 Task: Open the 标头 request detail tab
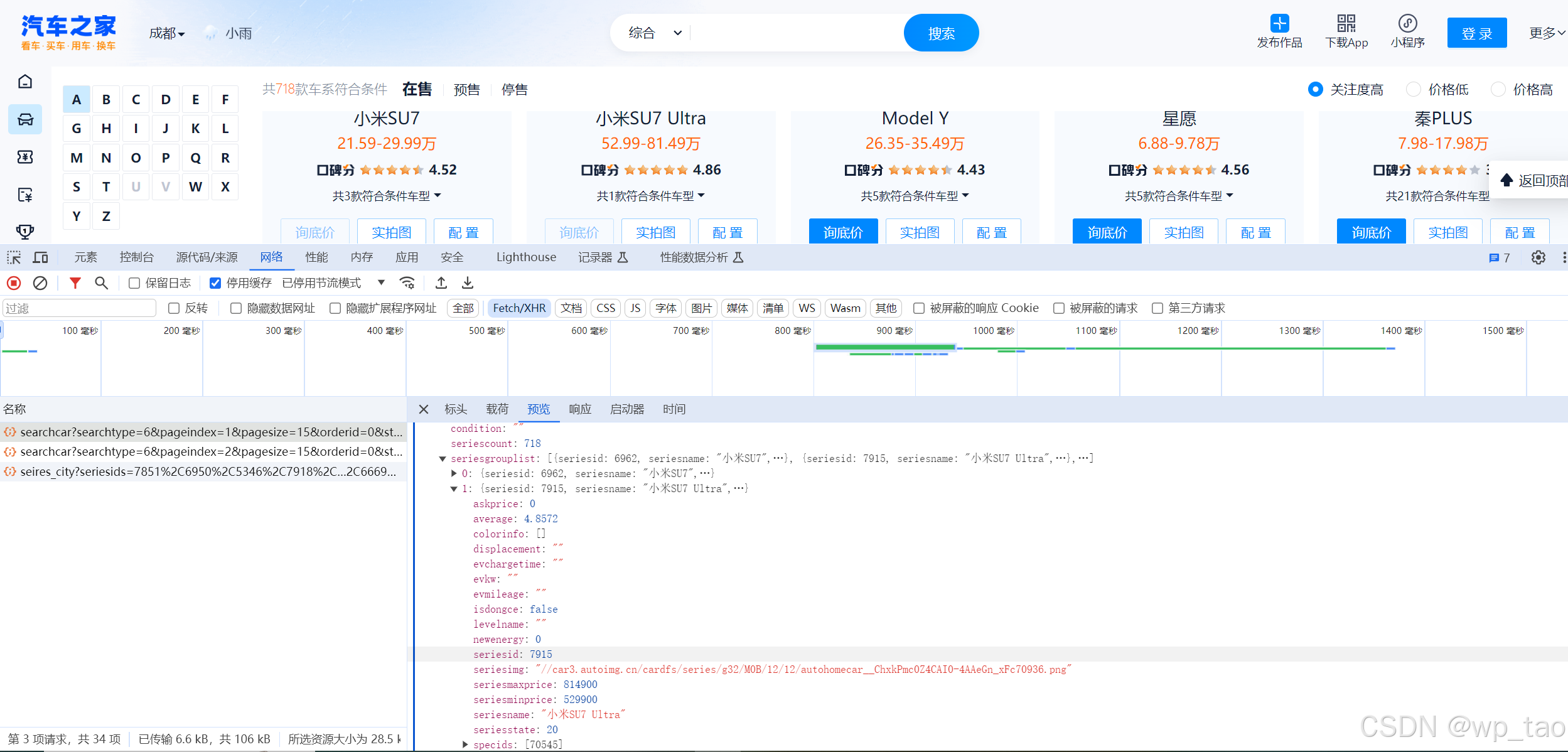click(456, 409)
